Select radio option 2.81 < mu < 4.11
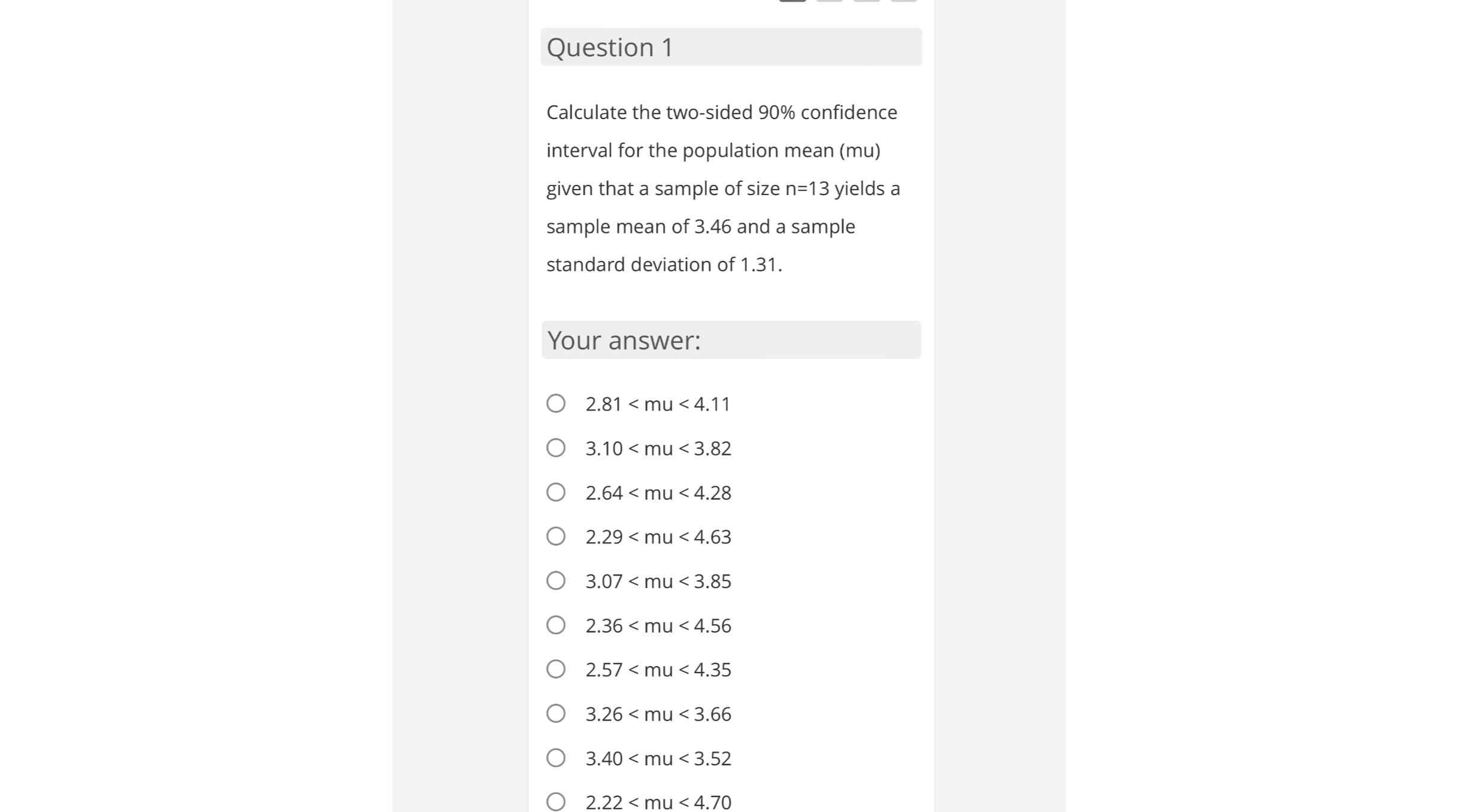The height and width of the screenshot is (812, 1458). tap(555, 404)
